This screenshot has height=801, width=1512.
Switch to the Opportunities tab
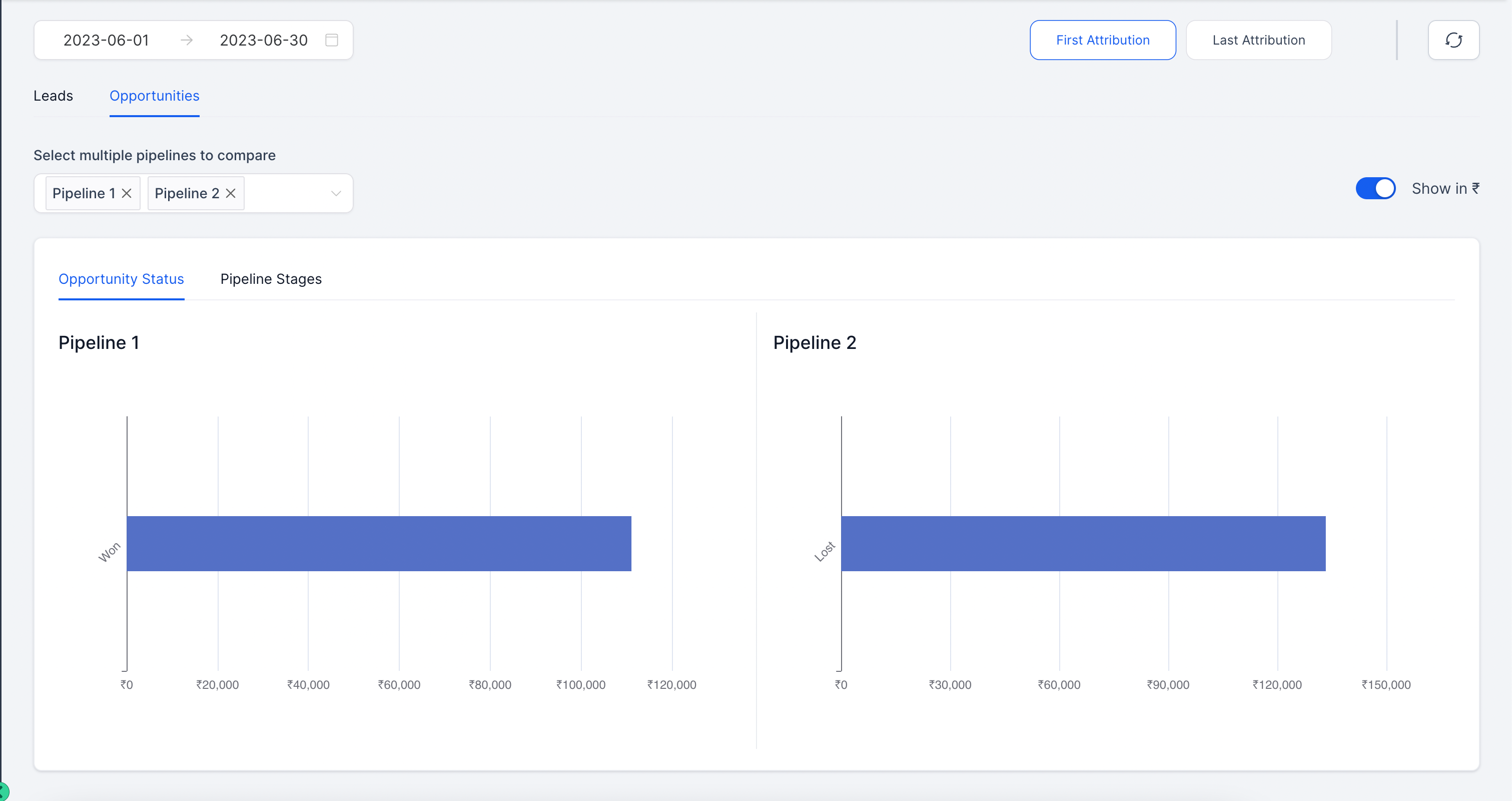point(155,95)
